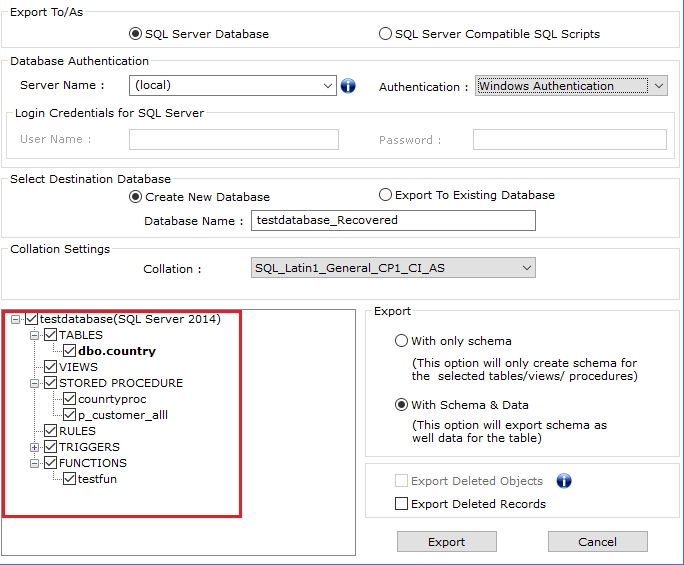Select SQL Server Database export option
This screenshot has width=684, height=565.
tap(137, 34)
